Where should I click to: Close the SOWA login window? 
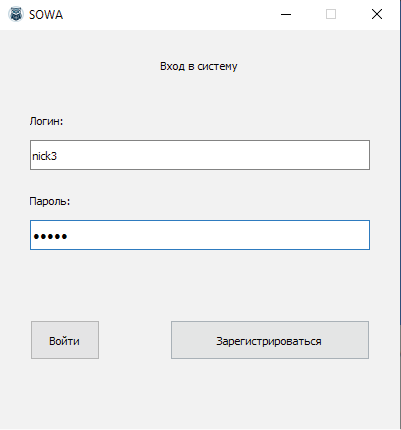377,14
